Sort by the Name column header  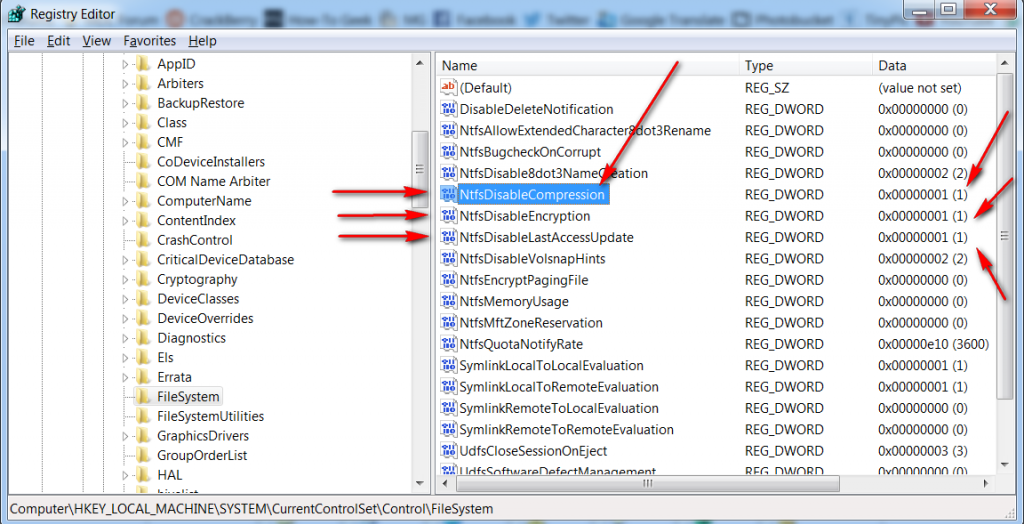[x=588, y=66]
